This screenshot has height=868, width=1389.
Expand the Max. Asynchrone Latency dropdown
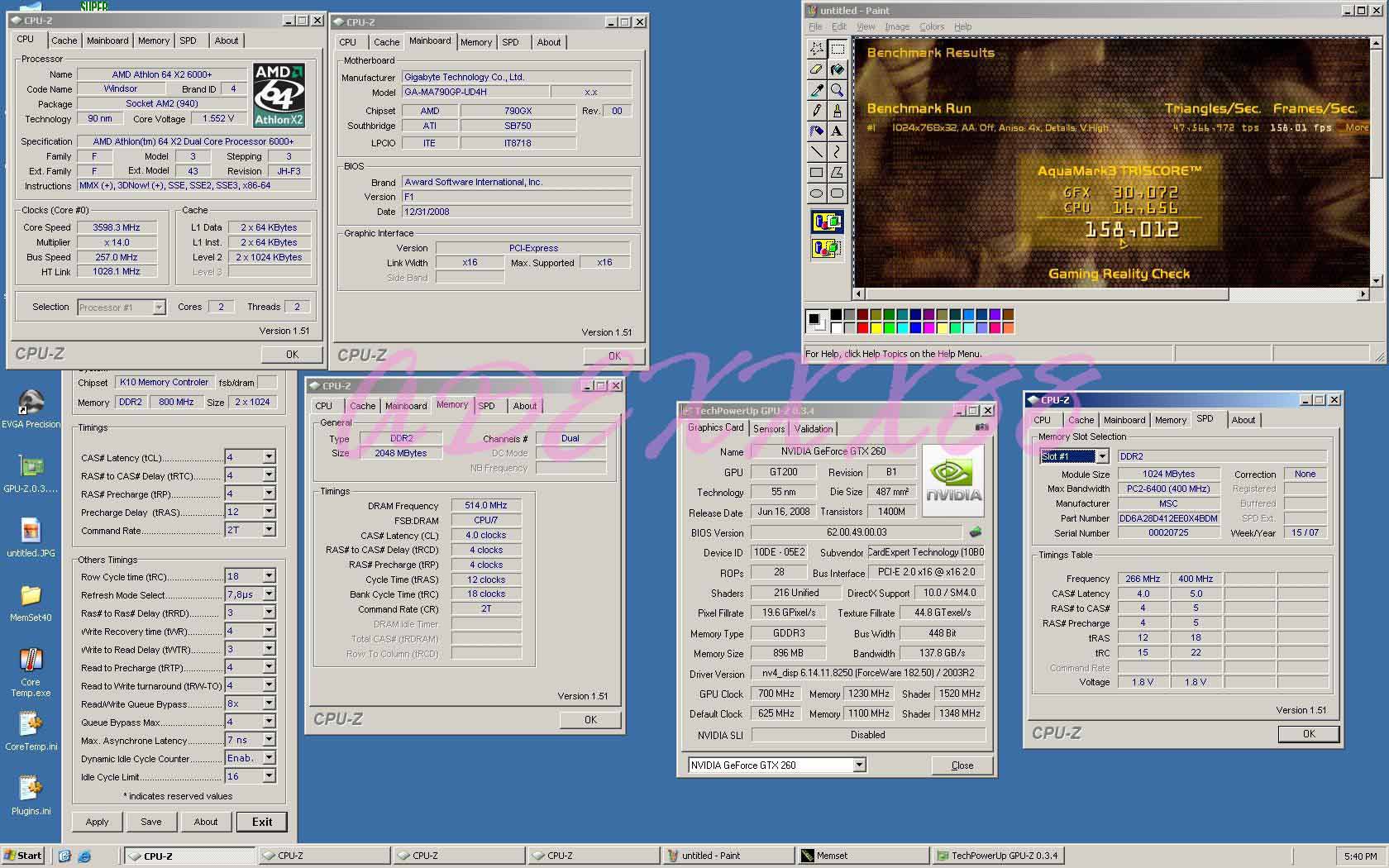tap(269, 740)
